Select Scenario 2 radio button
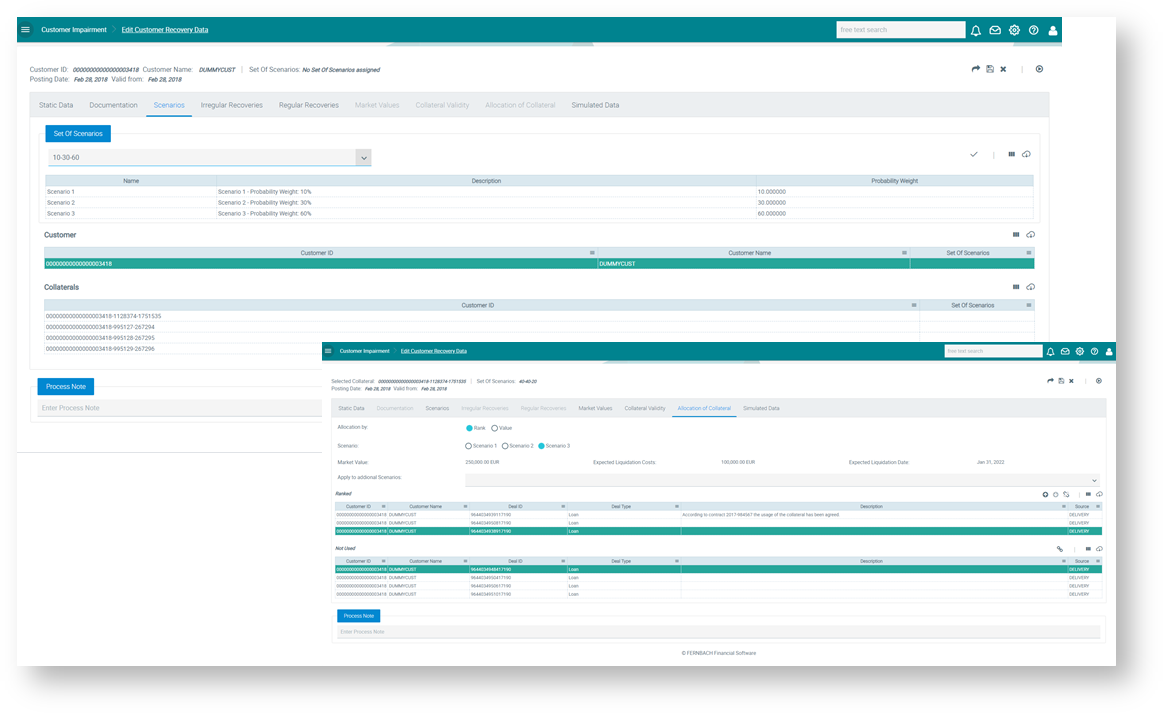Screen dimensions: 1164x714 pos(505,446)
